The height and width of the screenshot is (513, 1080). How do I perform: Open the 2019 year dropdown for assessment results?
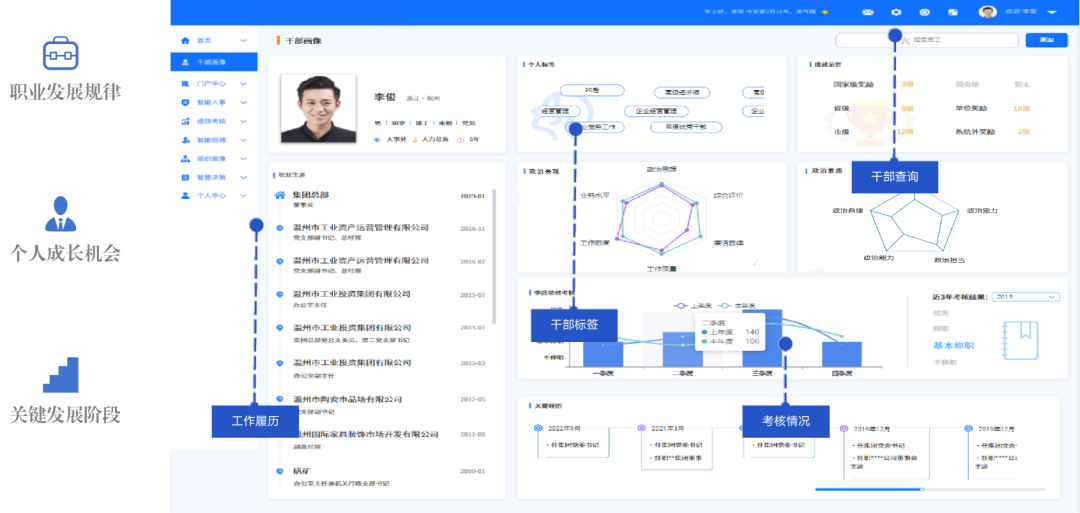[1026, 297]
